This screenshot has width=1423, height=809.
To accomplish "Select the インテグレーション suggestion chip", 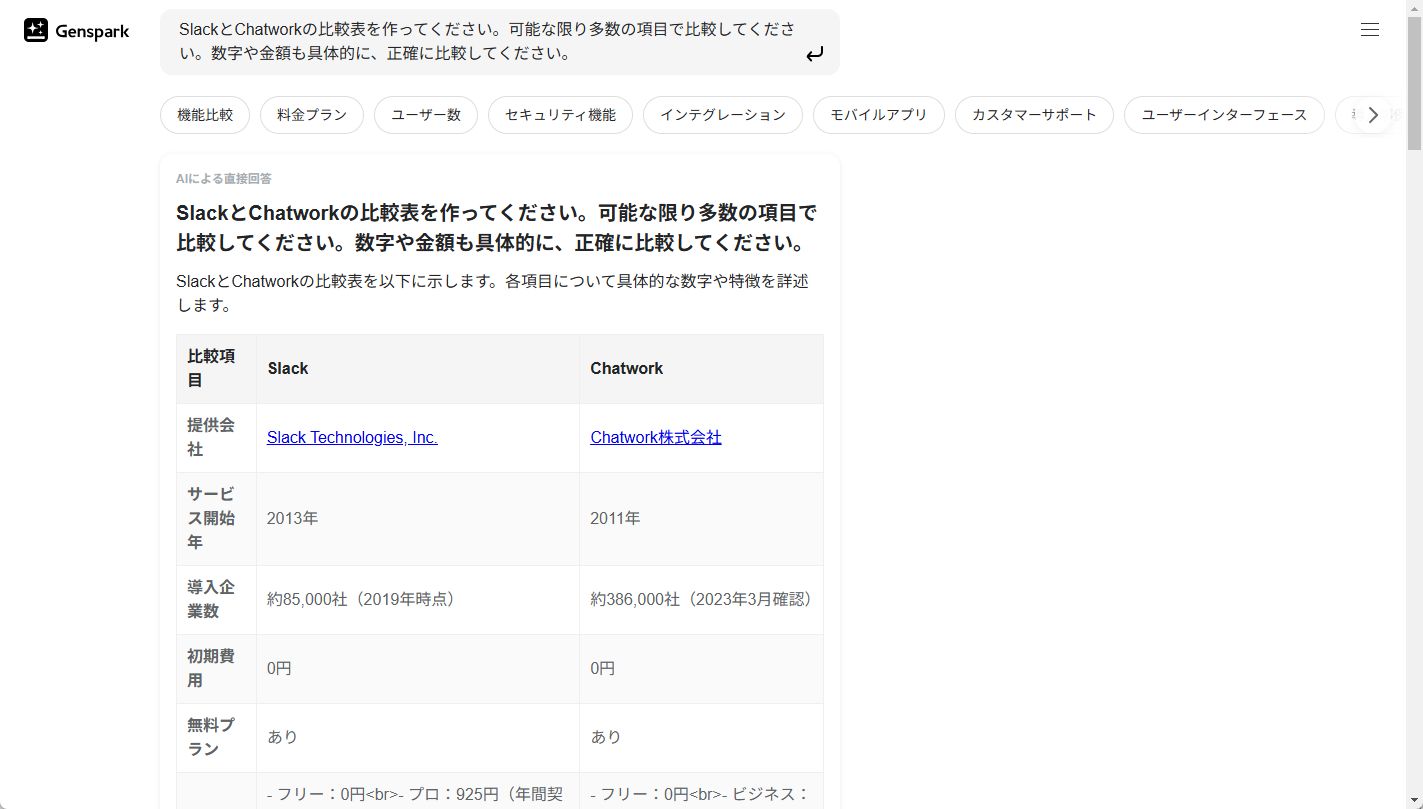I will 722,114.
